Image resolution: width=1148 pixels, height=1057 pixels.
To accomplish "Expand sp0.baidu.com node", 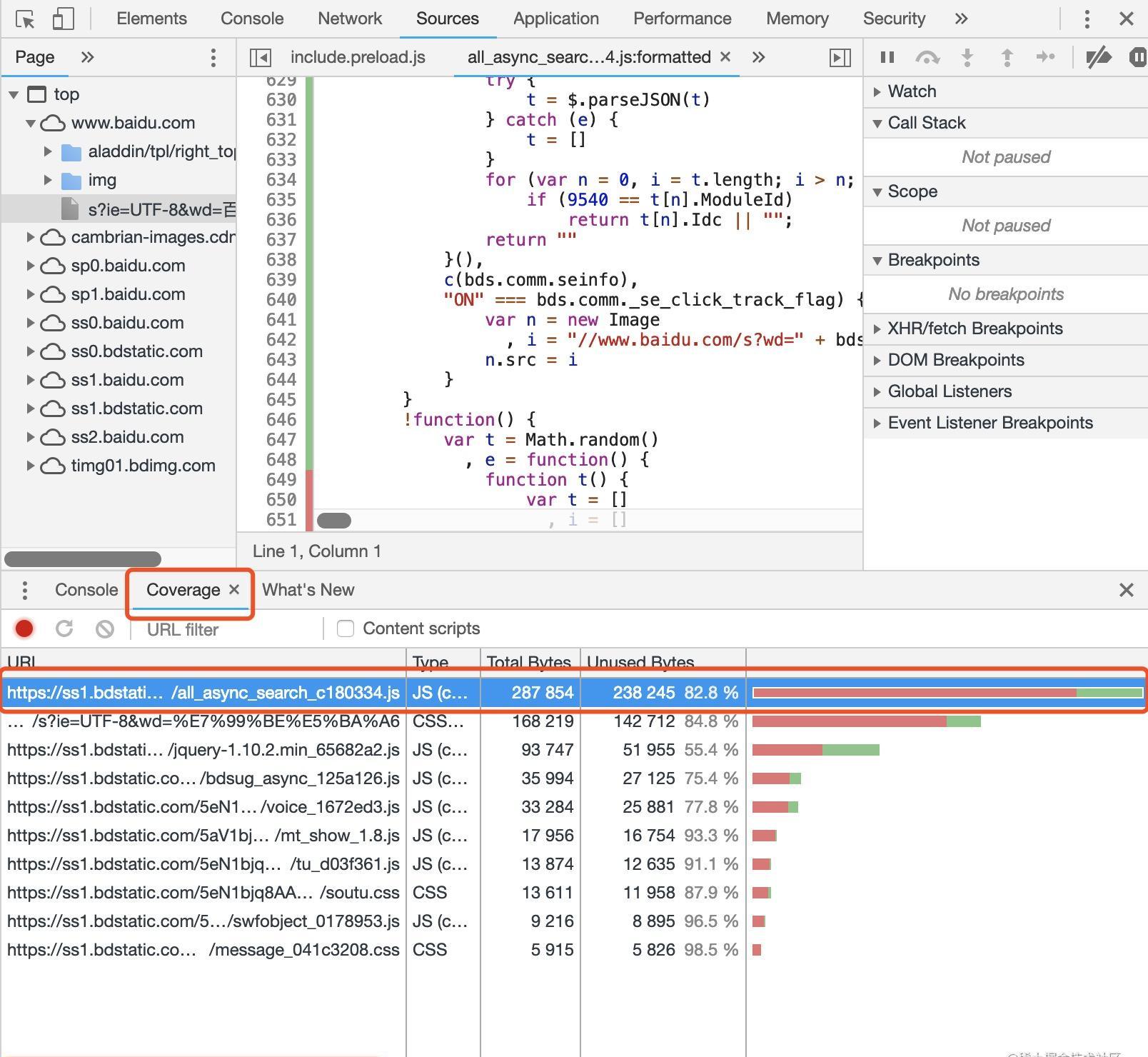I will (31, 266).
